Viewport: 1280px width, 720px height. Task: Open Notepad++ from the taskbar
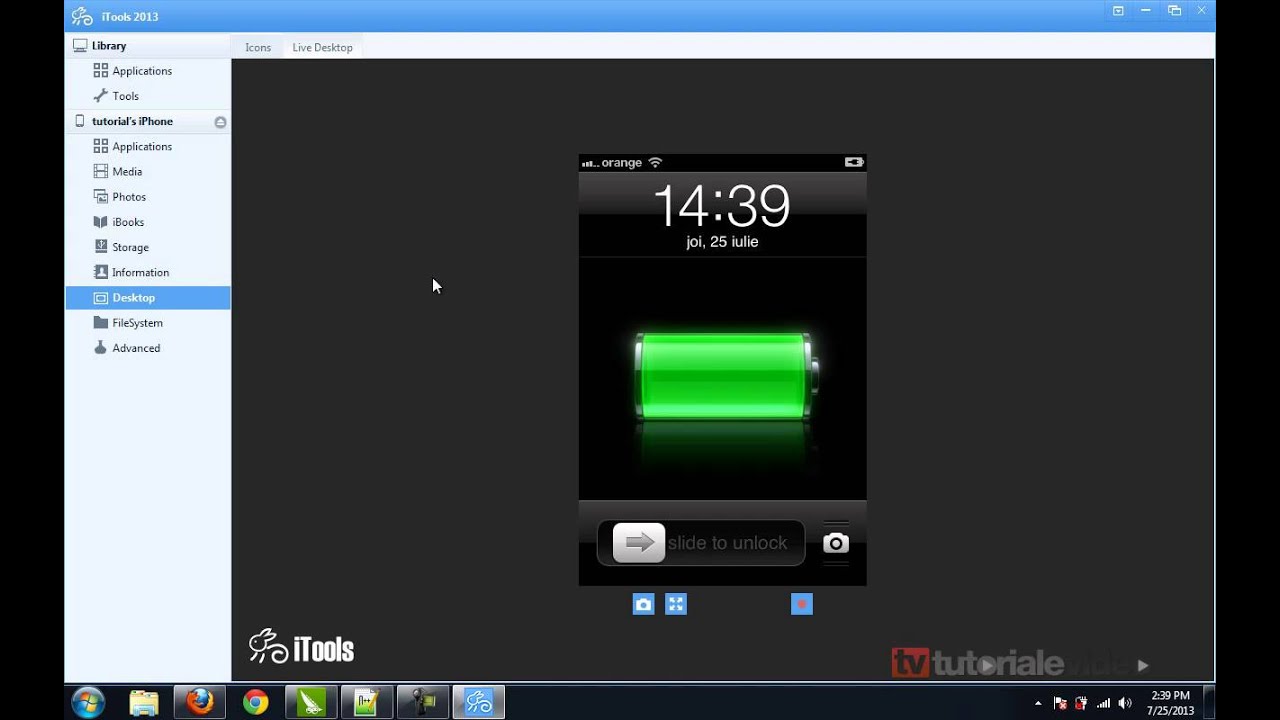[x=367, y=703]
